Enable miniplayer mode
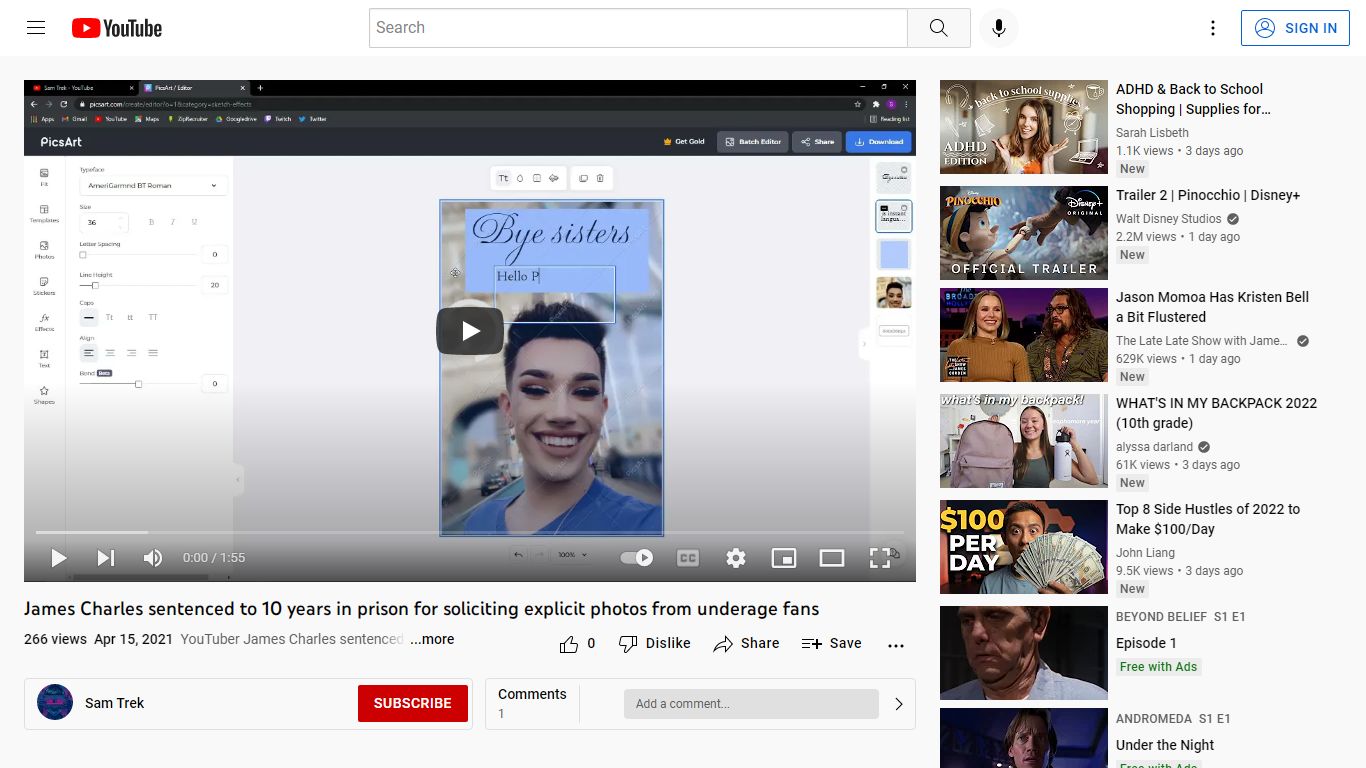Image resolution: width=1366 pixels, height=768 pixels. [x=784, y=558]
